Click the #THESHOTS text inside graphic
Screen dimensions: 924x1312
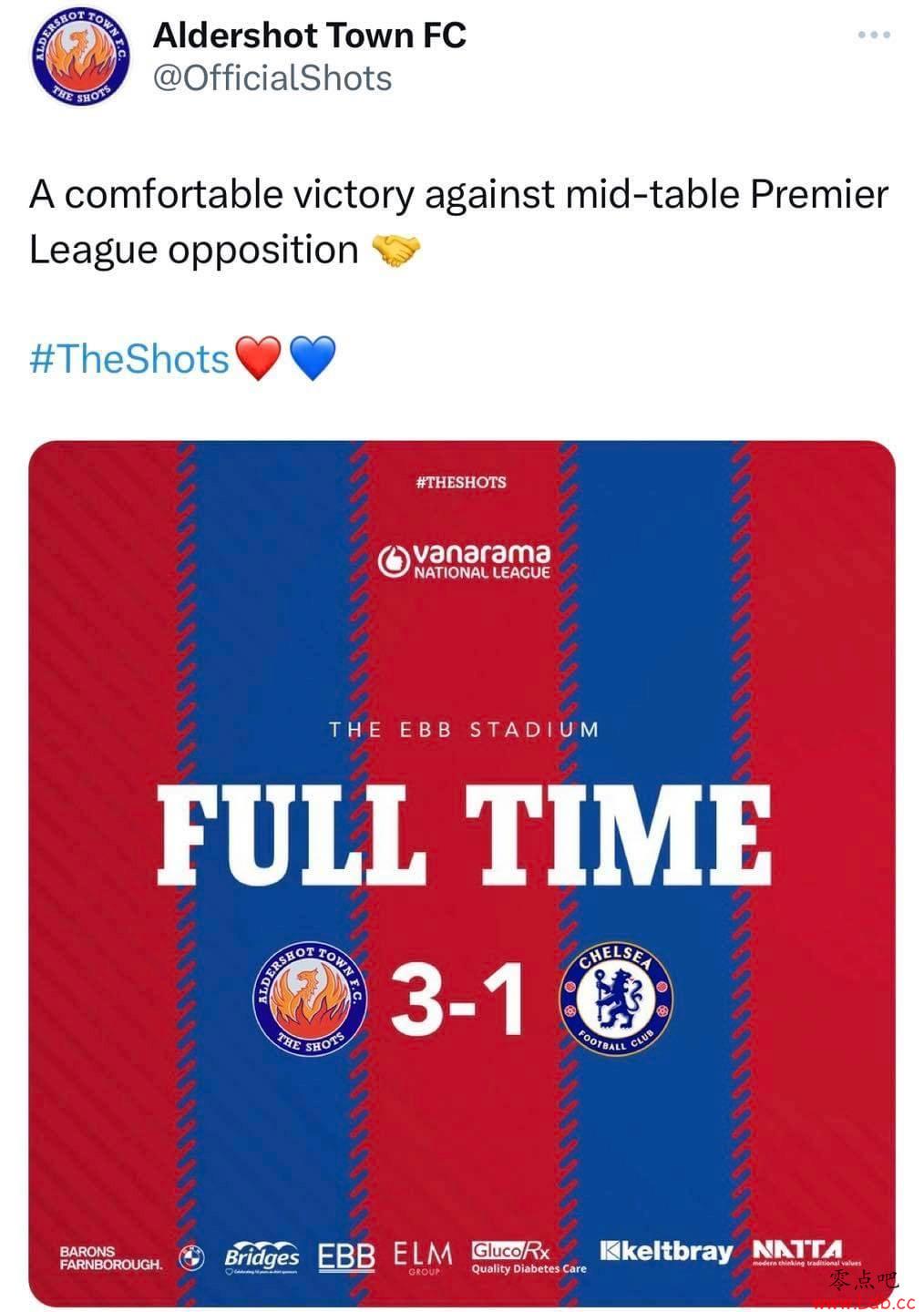[461, 482]
